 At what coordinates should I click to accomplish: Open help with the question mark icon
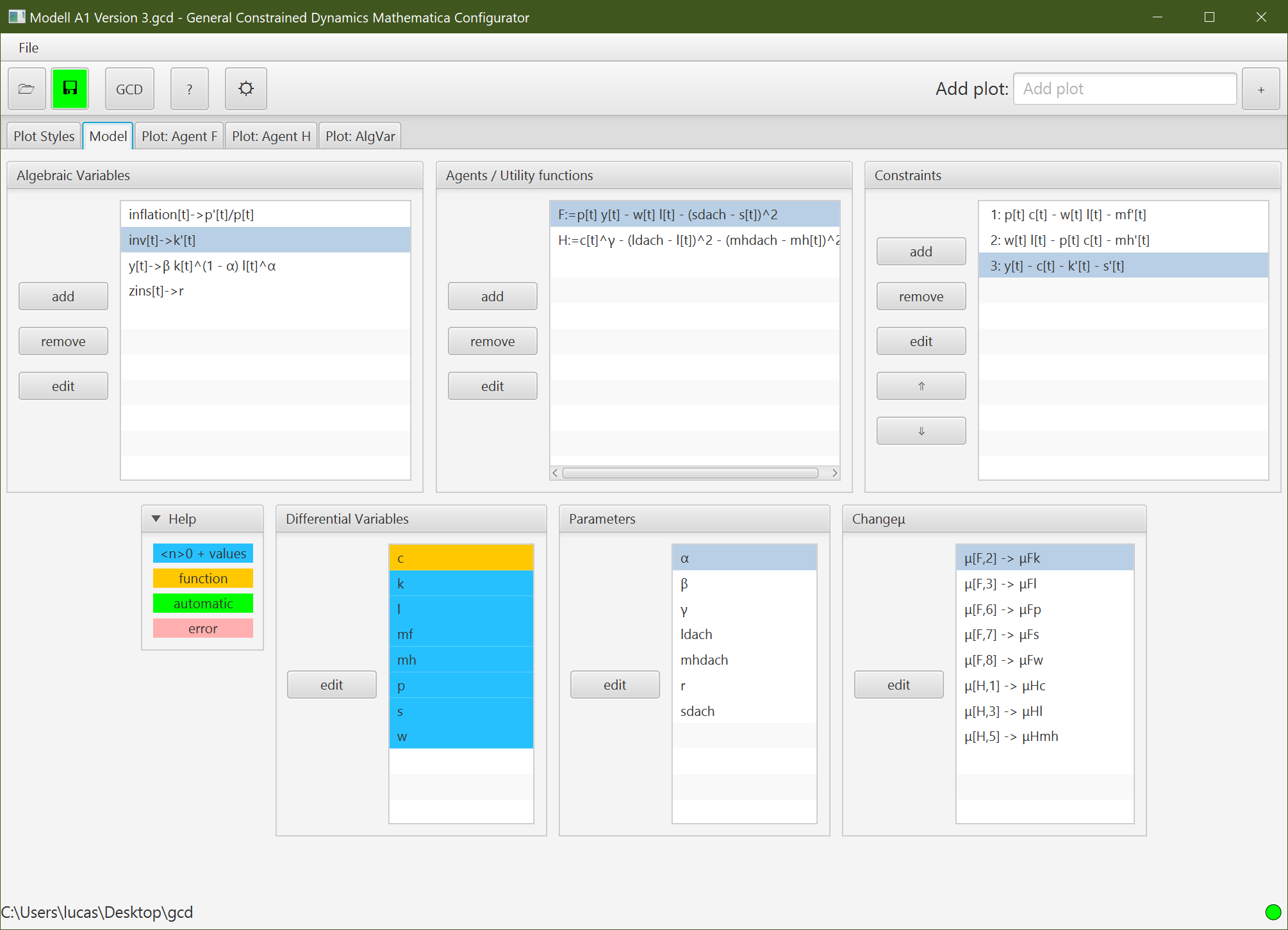coord(190,88)
